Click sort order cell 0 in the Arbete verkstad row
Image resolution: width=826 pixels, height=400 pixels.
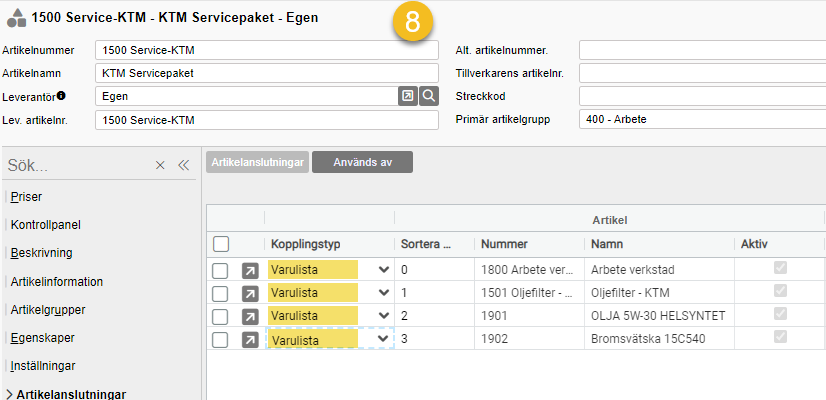tap(435, 270)
